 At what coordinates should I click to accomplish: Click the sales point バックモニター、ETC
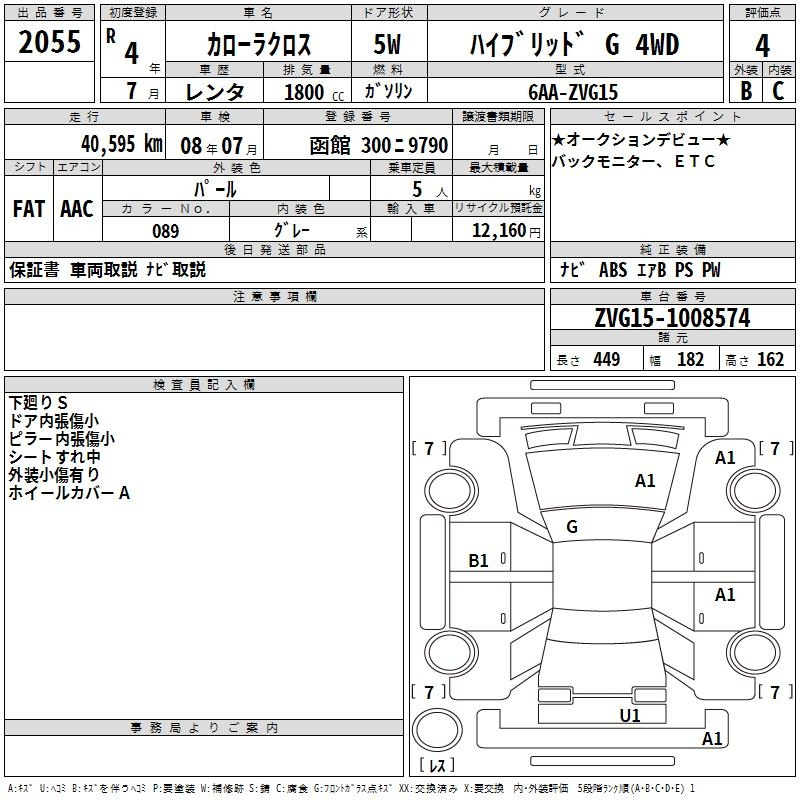click(633, 161)
